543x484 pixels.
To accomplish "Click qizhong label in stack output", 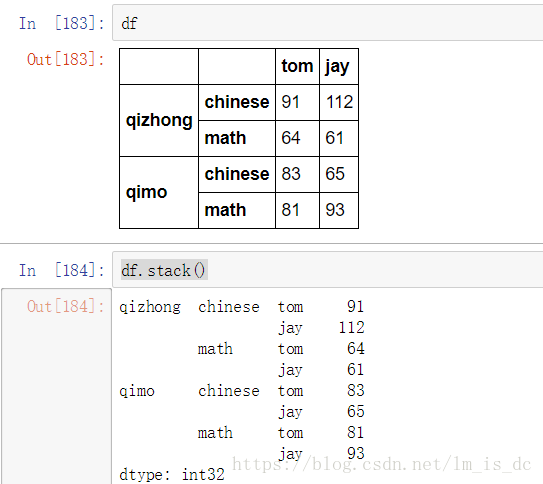I will click(150, 307).
